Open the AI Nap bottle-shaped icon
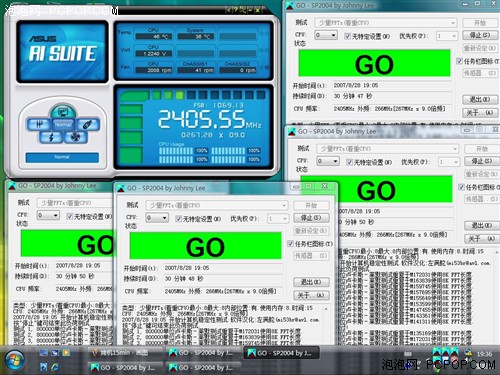500x375 pixels. tap(87, 125)
